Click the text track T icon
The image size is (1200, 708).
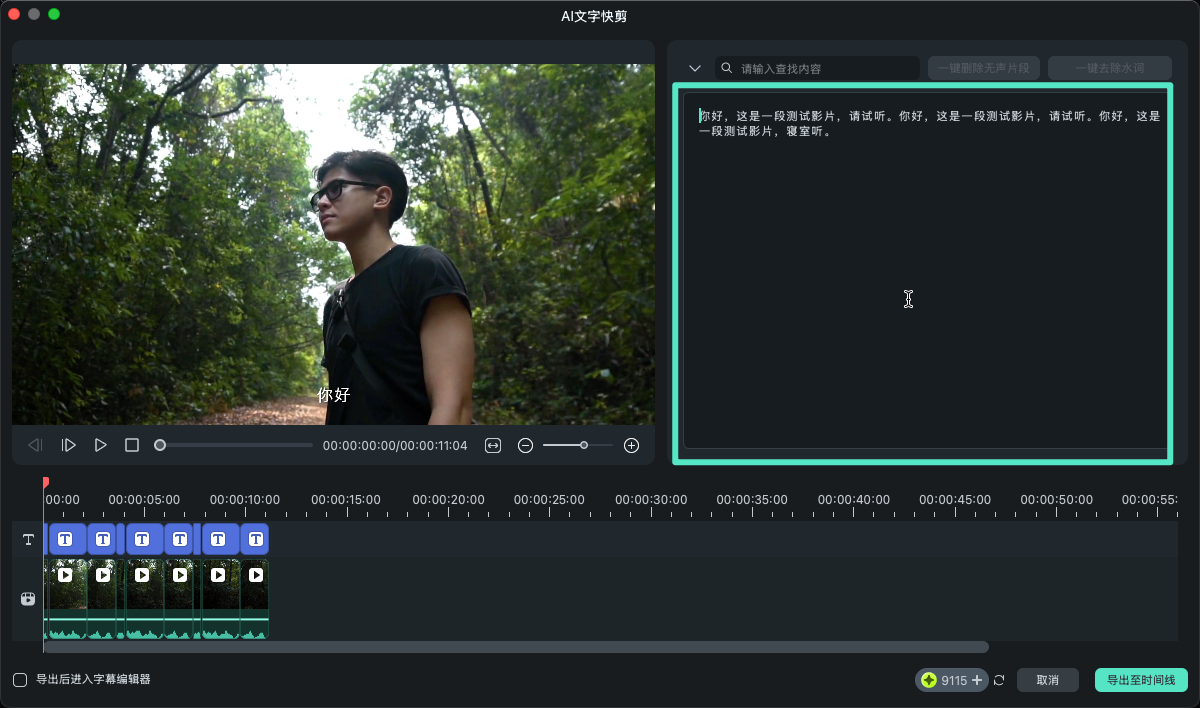(x=28, y=539)
